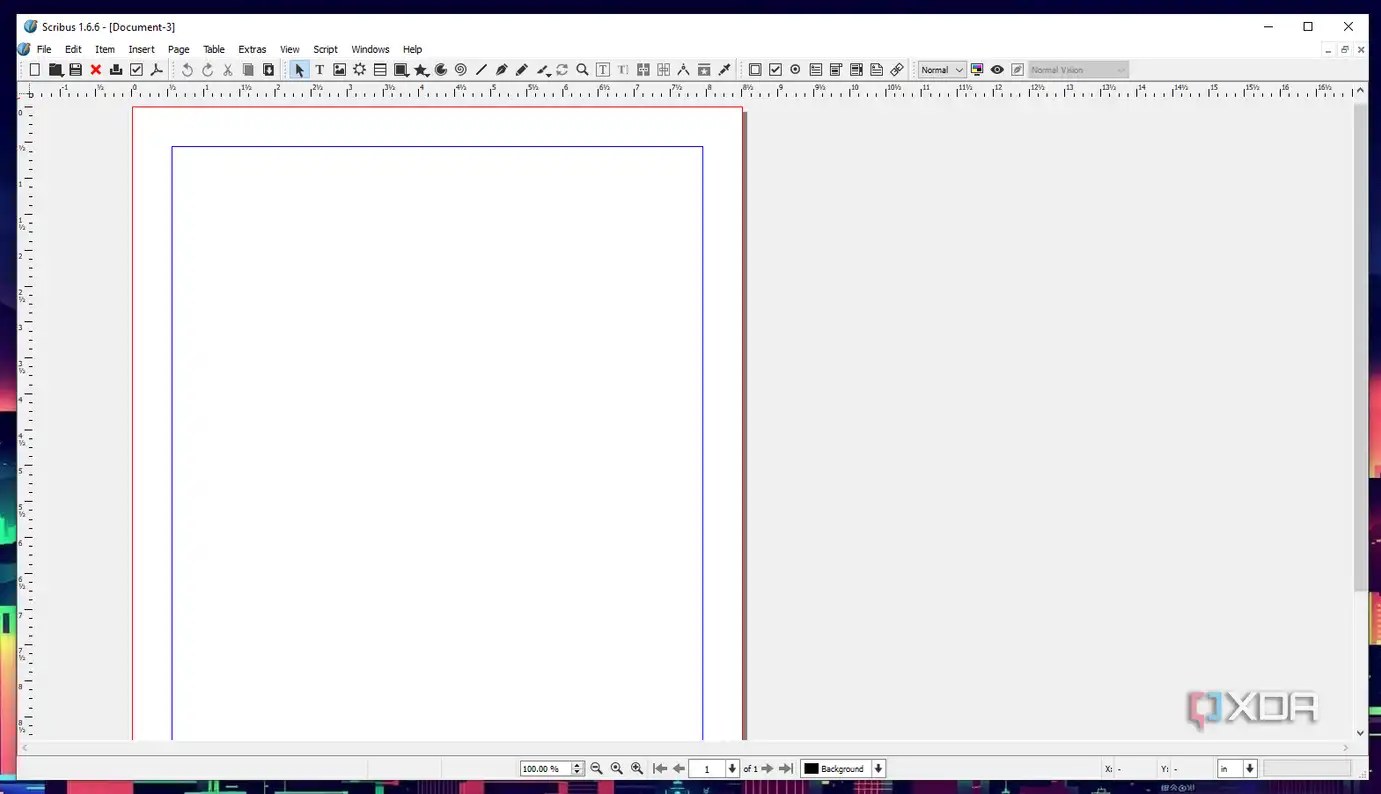
Task: Insert a PDF Text Field
Action: 816,70
